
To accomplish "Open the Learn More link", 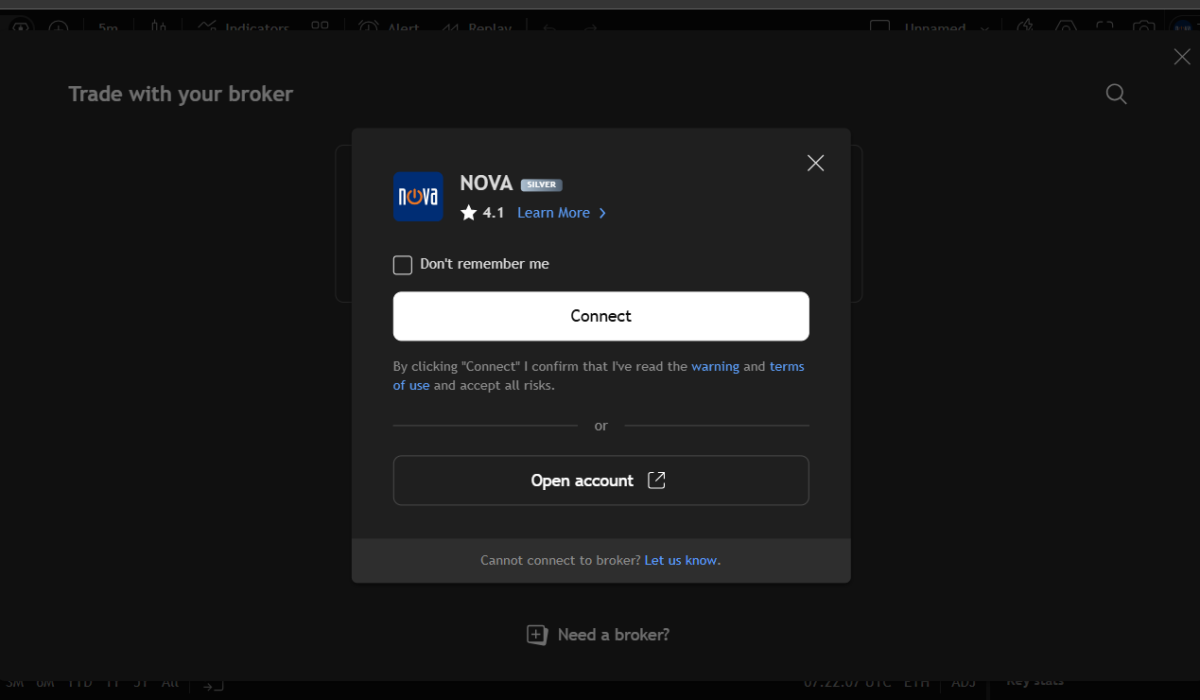I will pos(553,213).
